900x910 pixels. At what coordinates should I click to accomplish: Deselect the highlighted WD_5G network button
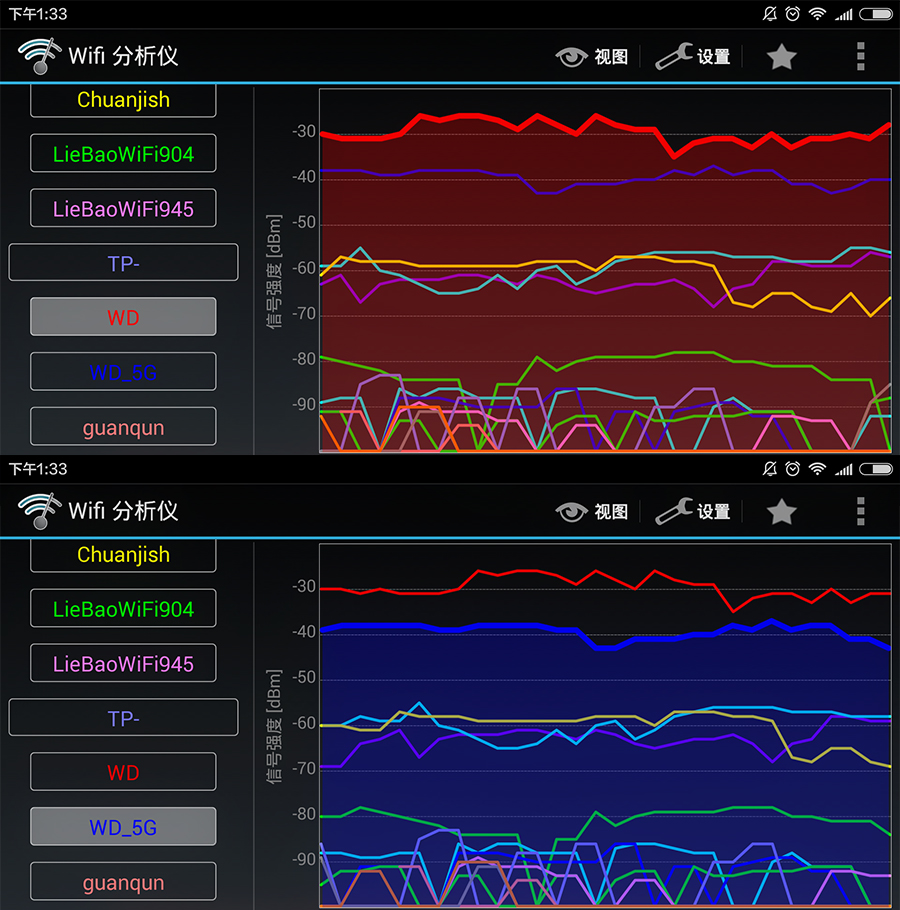point(123,827)
